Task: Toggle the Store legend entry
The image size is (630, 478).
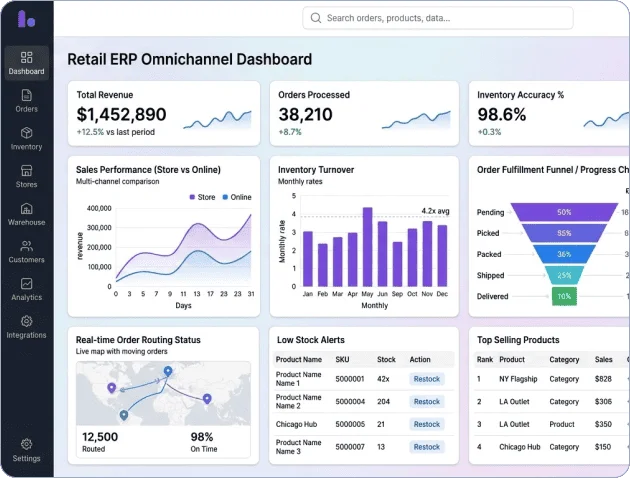Action: (202, 197)
